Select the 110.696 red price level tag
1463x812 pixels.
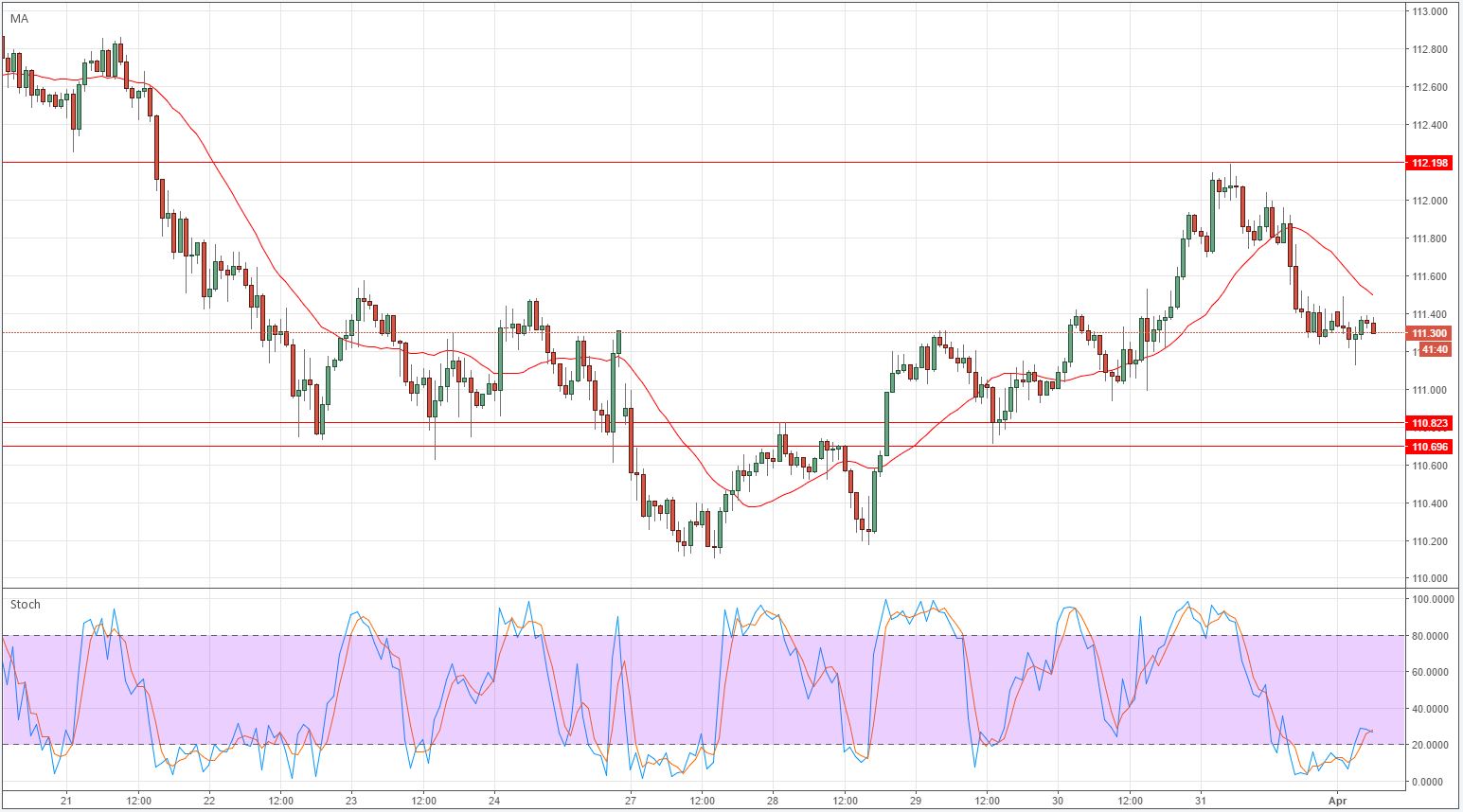click(1430, 447)
